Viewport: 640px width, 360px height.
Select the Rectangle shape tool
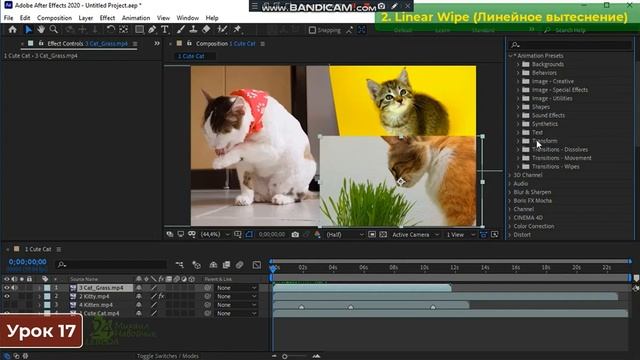[x=139, y=29]
